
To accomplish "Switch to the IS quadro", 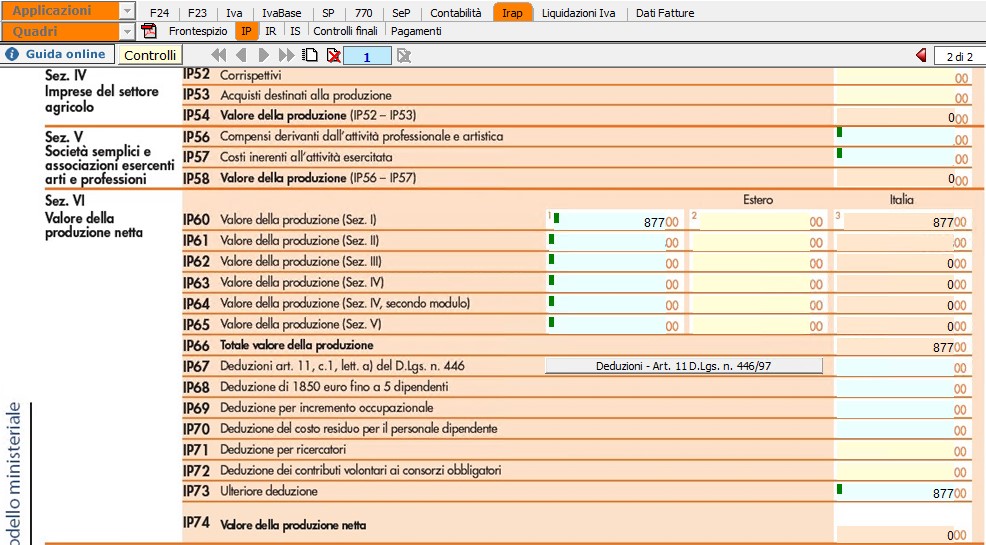I will click(296, 31).
